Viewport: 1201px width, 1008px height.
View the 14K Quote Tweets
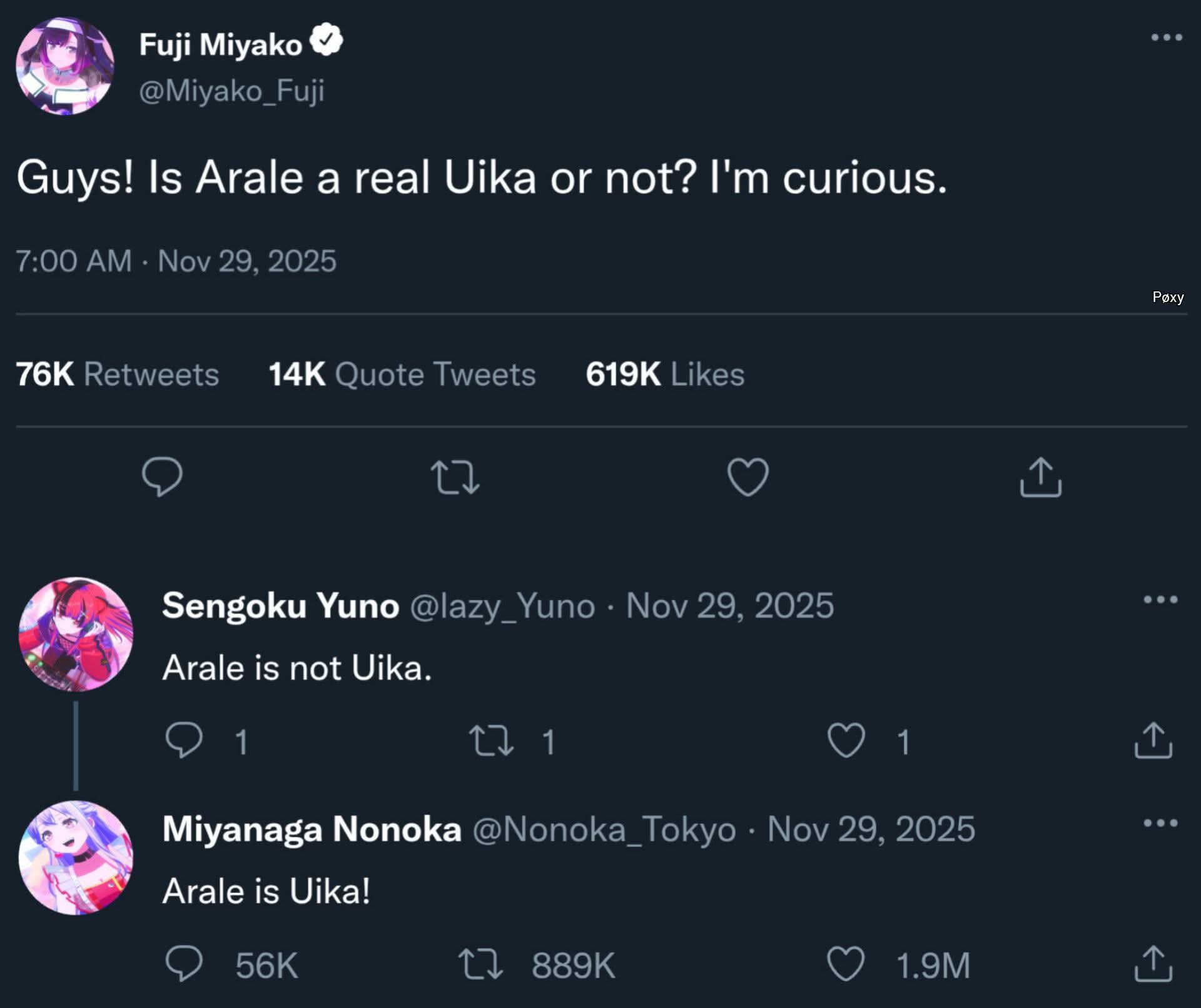(402, 374)
